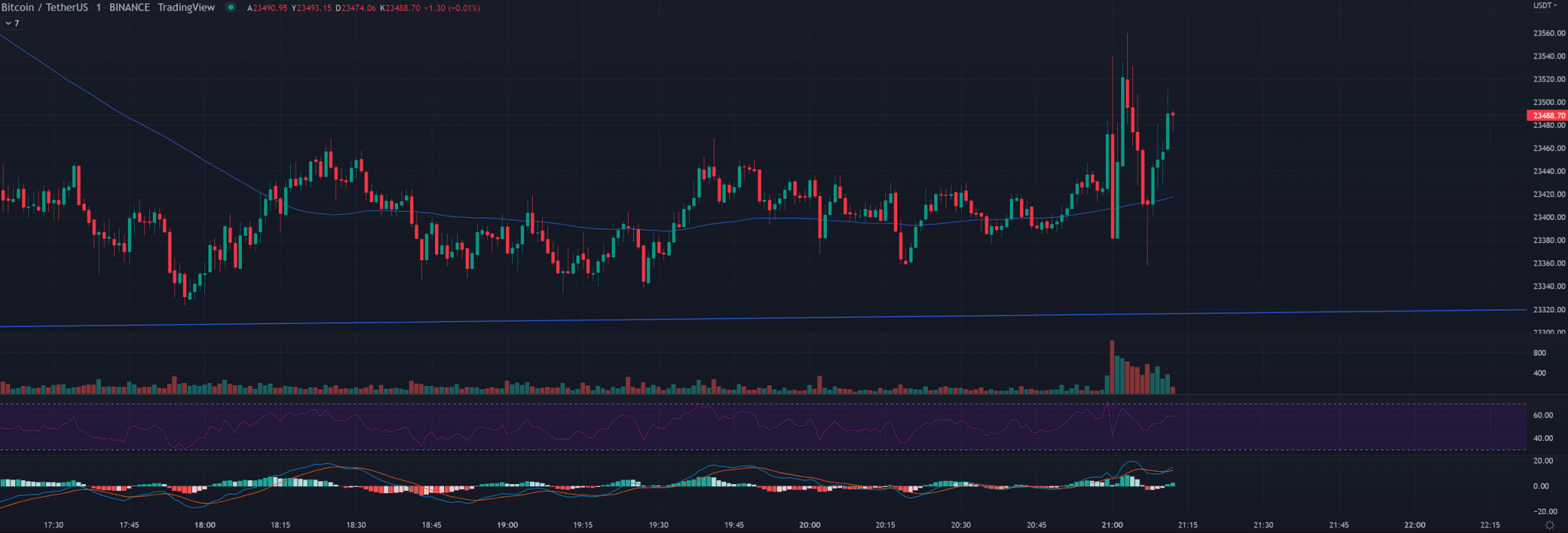Open chart settings gear icon
The image size is (1568, 533).
1550,525
